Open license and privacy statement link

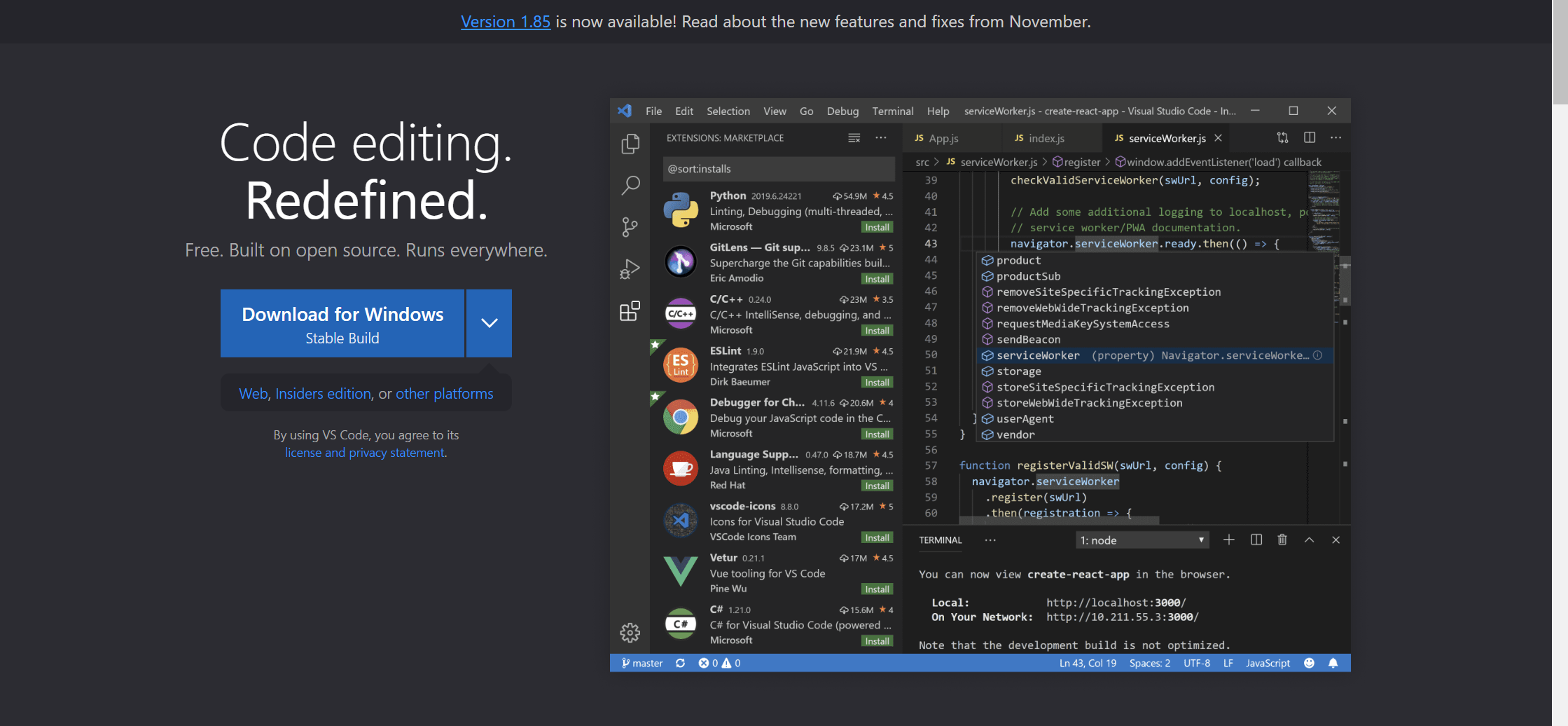pos(364,453)
